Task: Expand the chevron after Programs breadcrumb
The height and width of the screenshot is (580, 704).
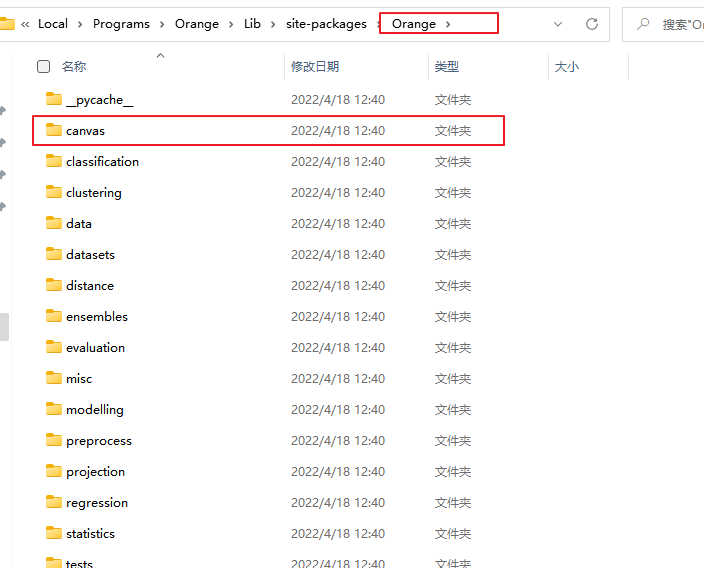Action: (162, 24)
